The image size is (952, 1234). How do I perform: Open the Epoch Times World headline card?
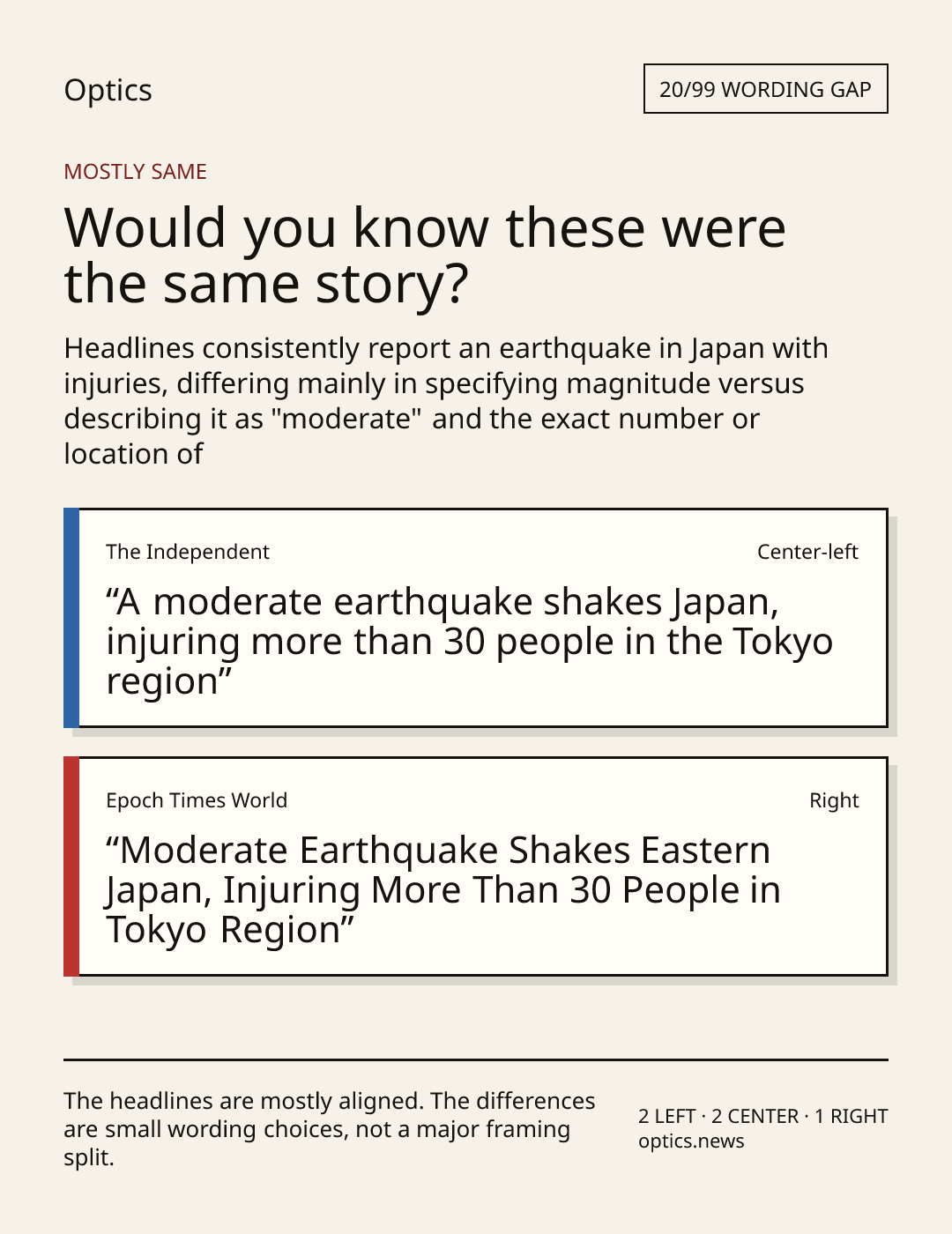click(476, 866)
